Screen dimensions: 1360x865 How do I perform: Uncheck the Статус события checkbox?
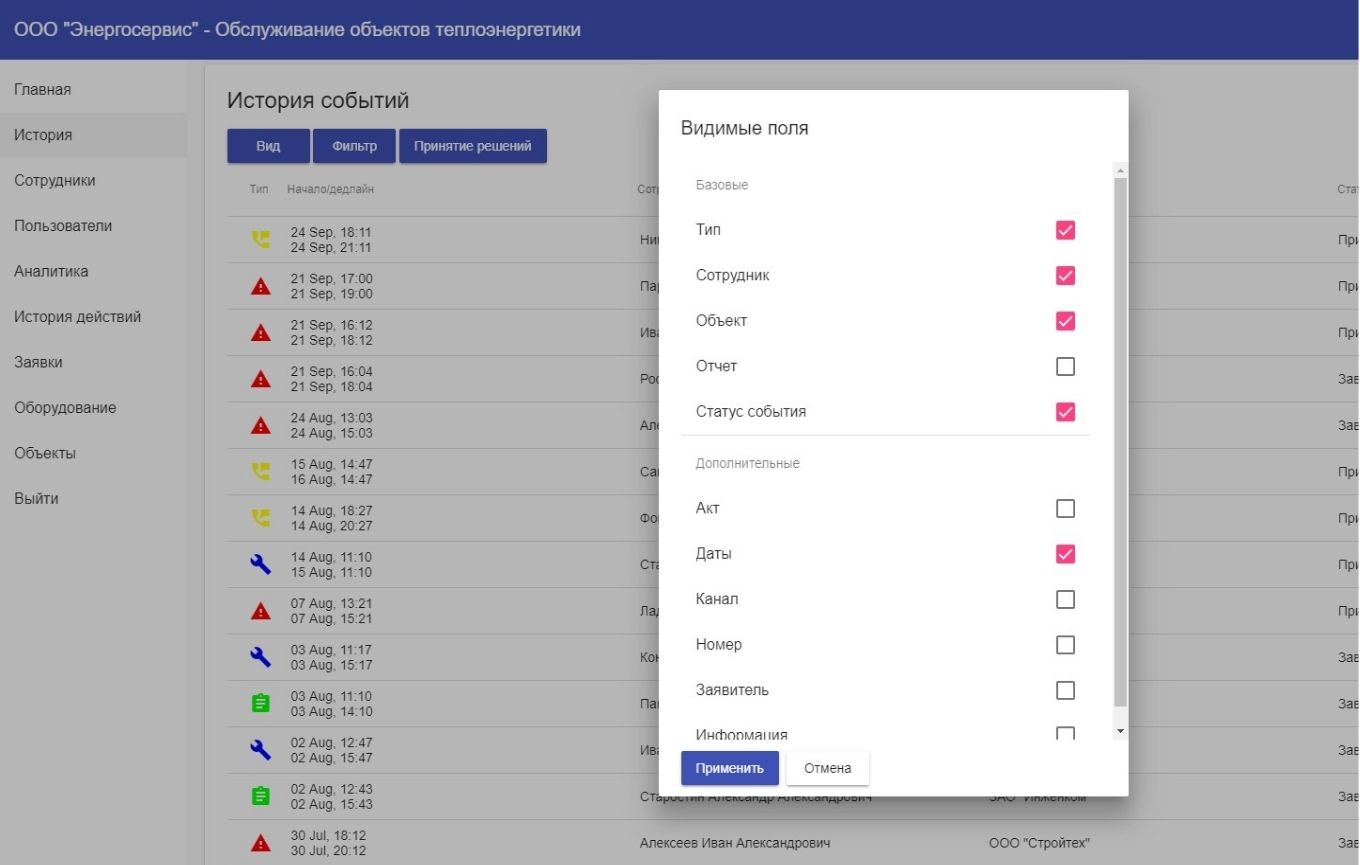[x=1065, y=411]
